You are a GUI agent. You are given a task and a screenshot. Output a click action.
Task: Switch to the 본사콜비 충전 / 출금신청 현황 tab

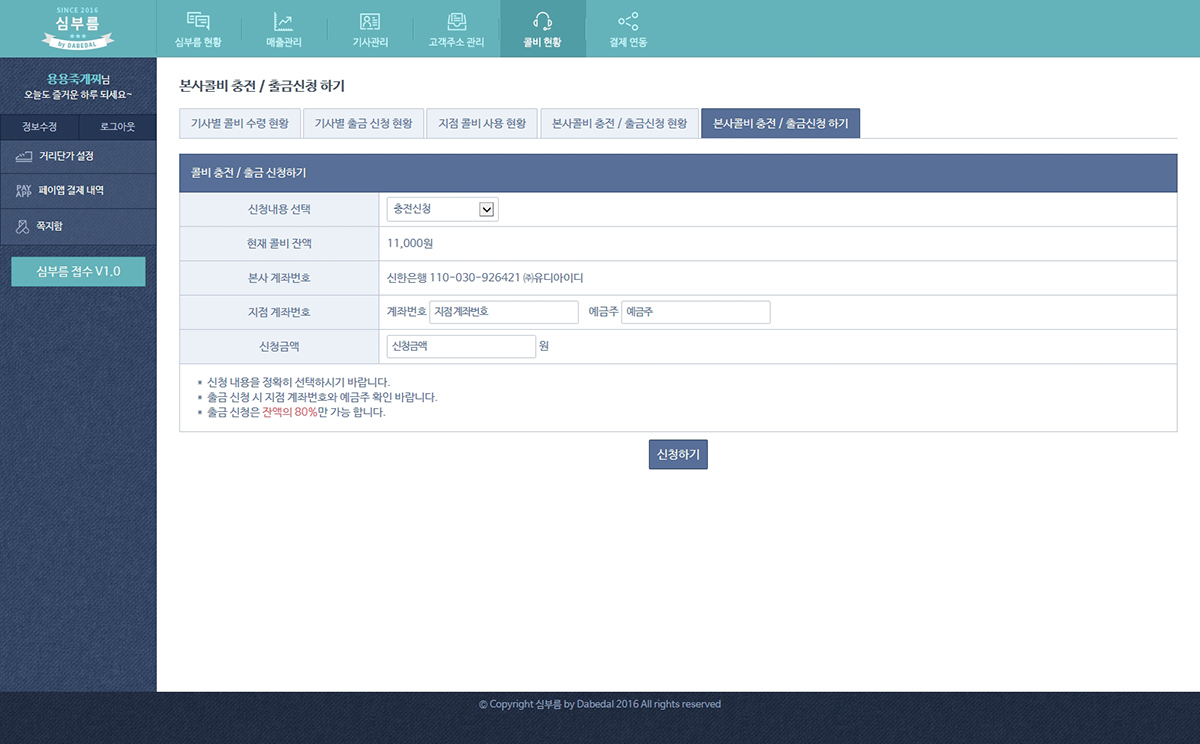(x=619, y=123)
